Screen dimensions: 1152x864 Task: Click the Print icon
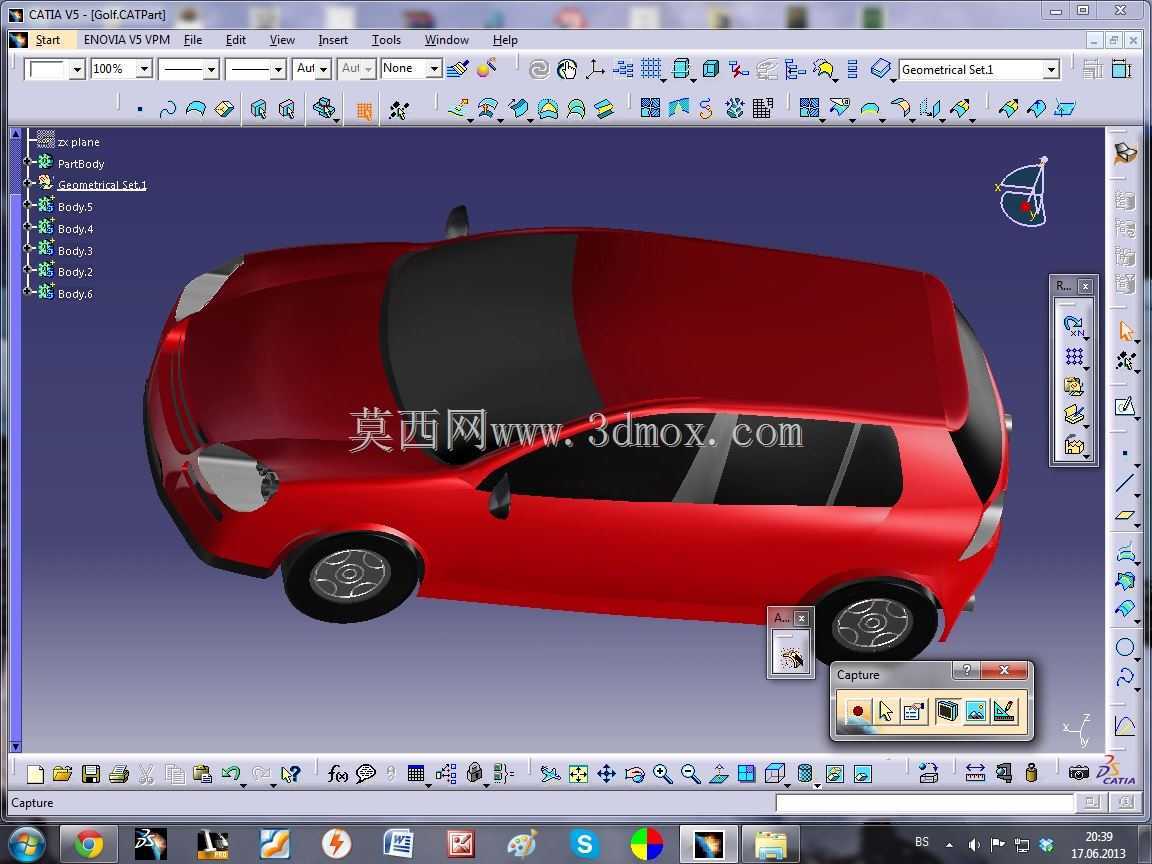[118, 774]
